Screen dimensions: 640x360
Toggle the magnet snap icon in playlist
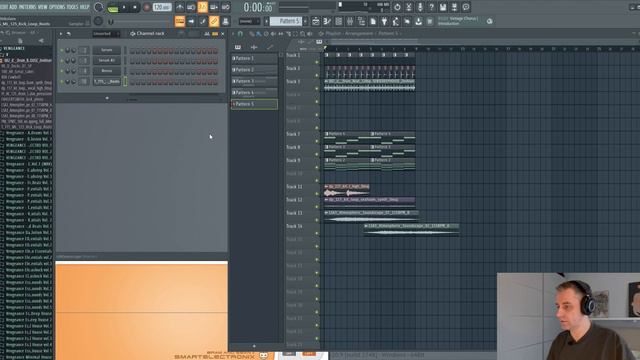coord(240,34)
